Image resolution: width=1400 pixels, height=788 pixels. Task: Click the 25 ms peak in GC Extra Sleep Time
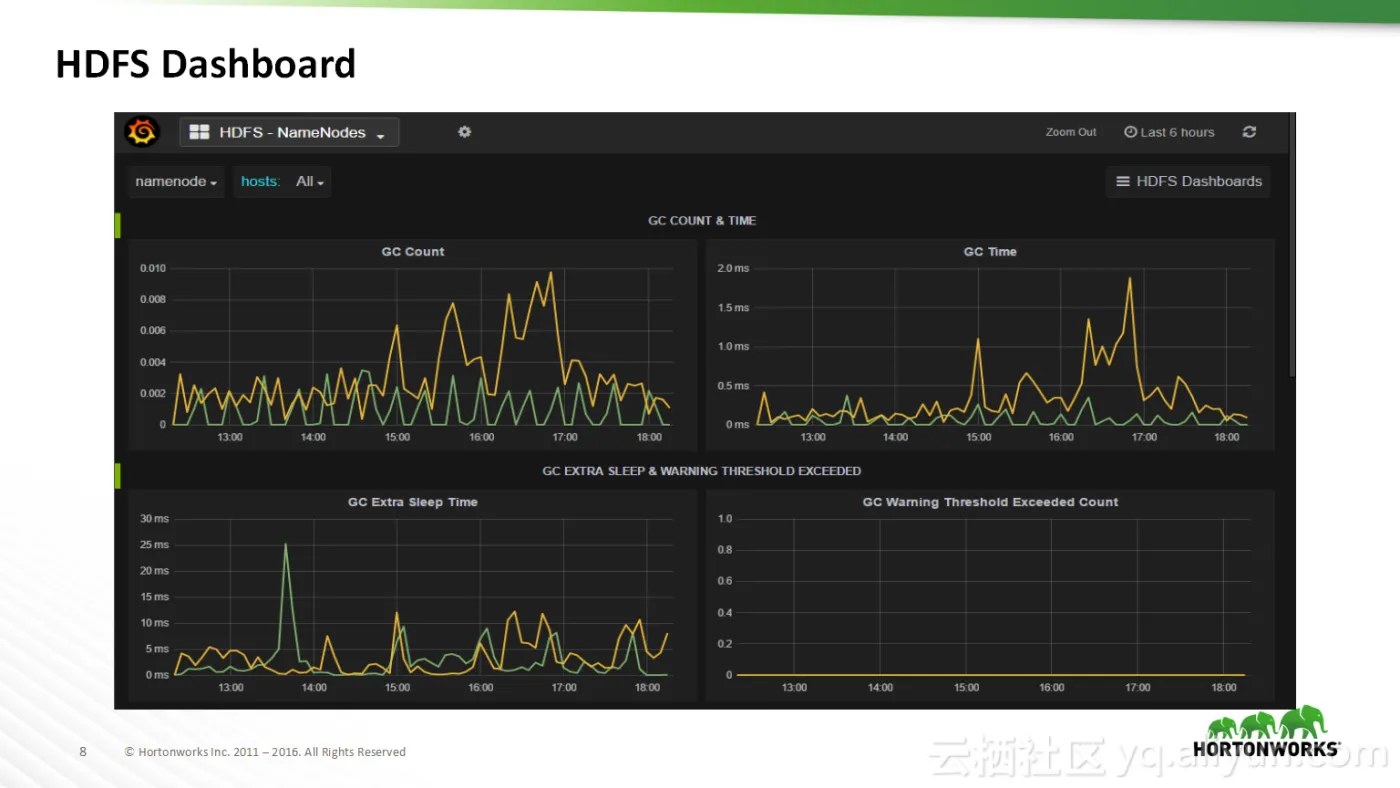click(286, 545)
